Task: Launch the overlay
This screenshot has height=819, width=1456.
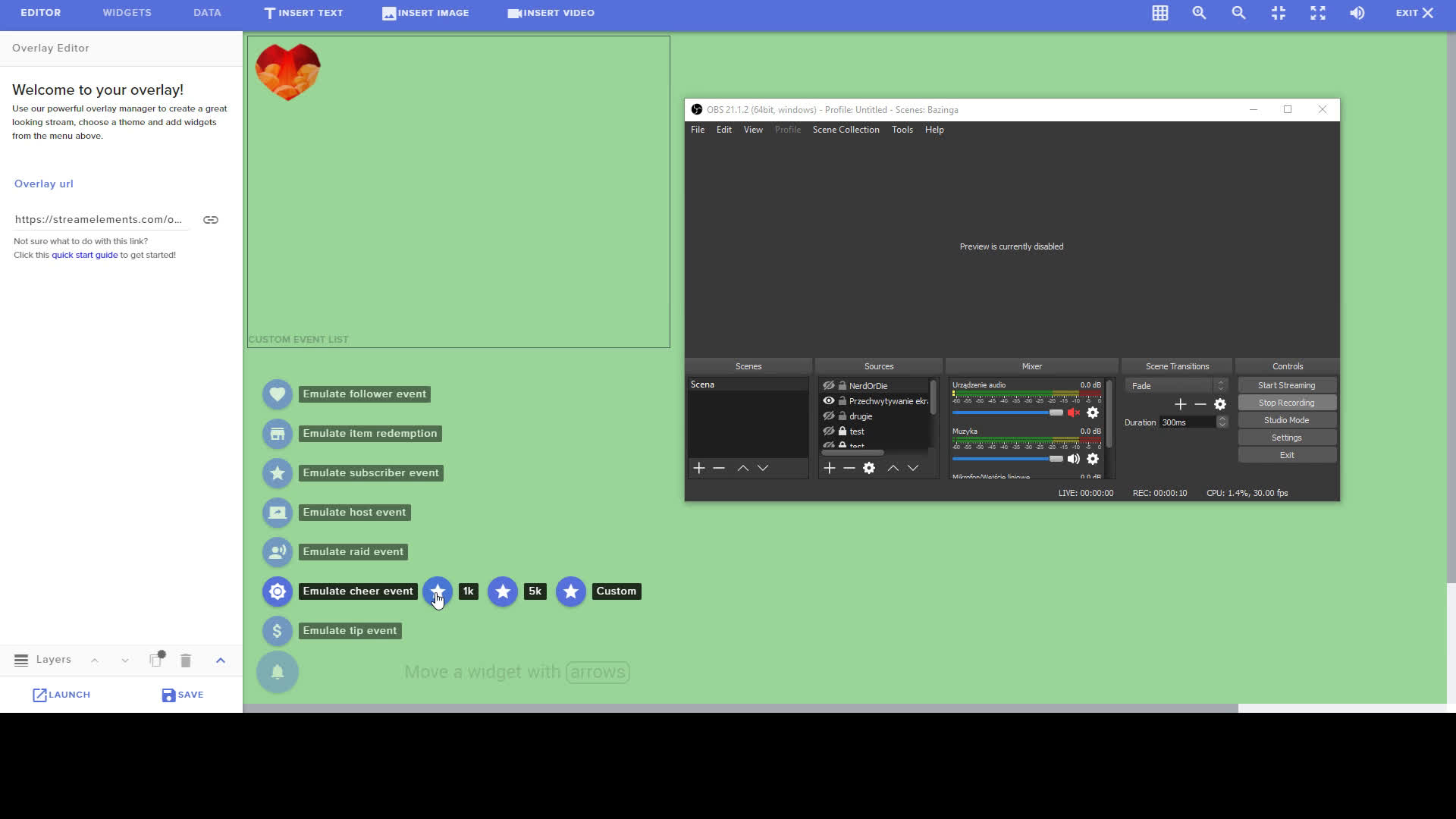Action: pyautogui.click(x=61, y=695)
